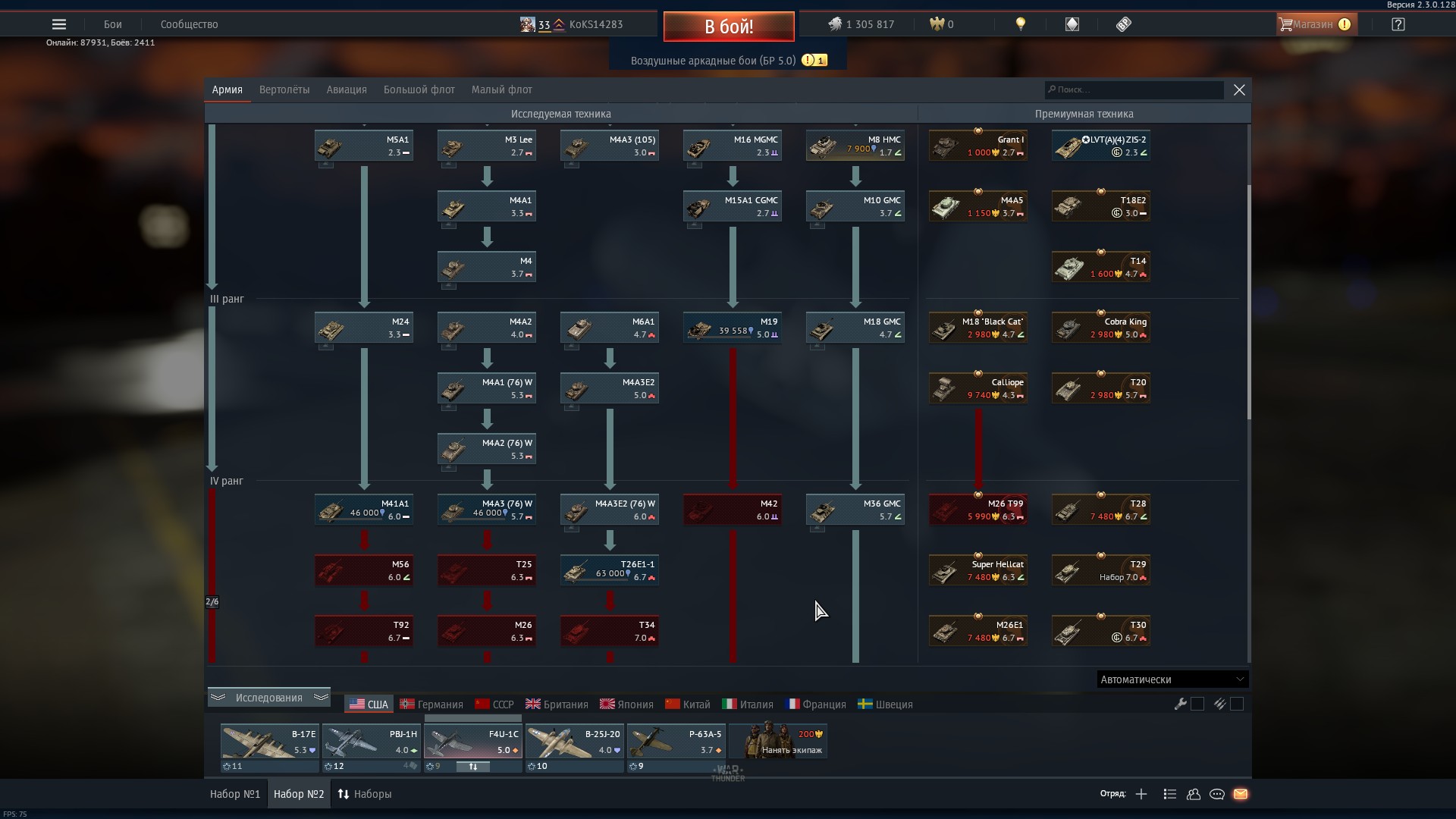Click the Silver Lions currency balance
The height and width of the screenshot is (819, 1456).
point(861,24)
